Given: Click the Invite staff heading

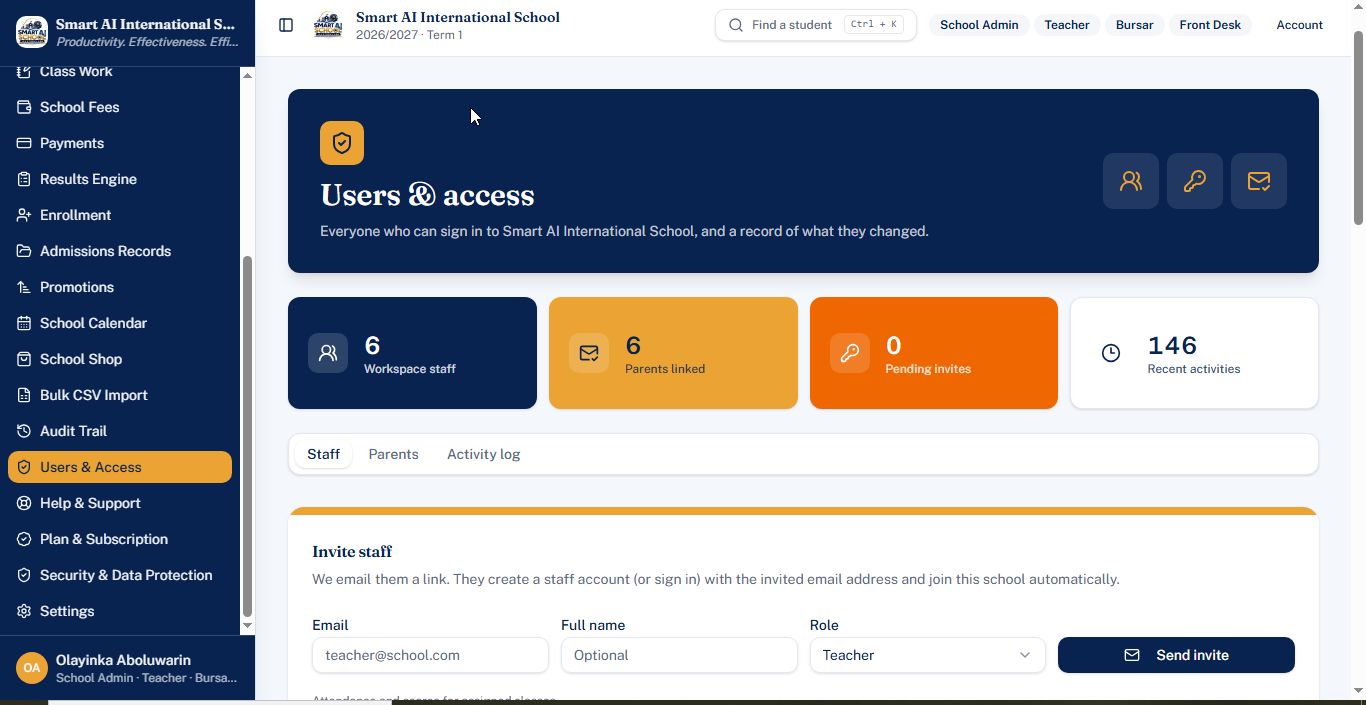Looking at the screenshot, I should pyautogui.click(x=352, y=551).
